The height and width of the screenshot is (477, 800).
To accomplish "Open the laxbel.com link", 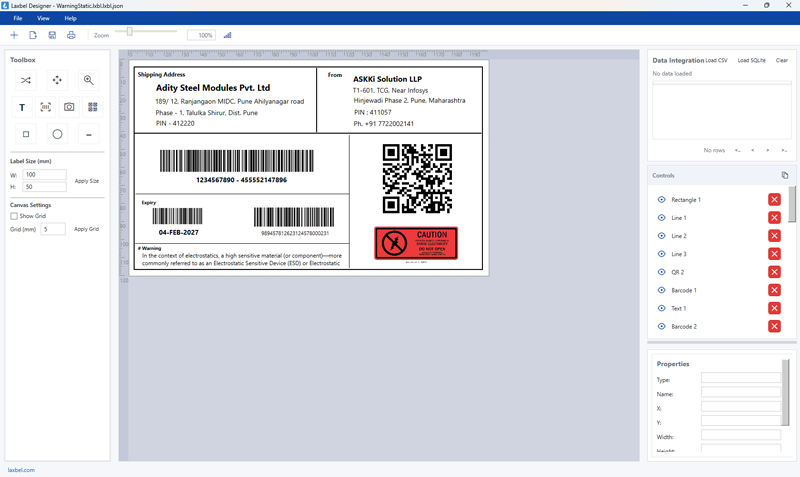I will point(21,470).
